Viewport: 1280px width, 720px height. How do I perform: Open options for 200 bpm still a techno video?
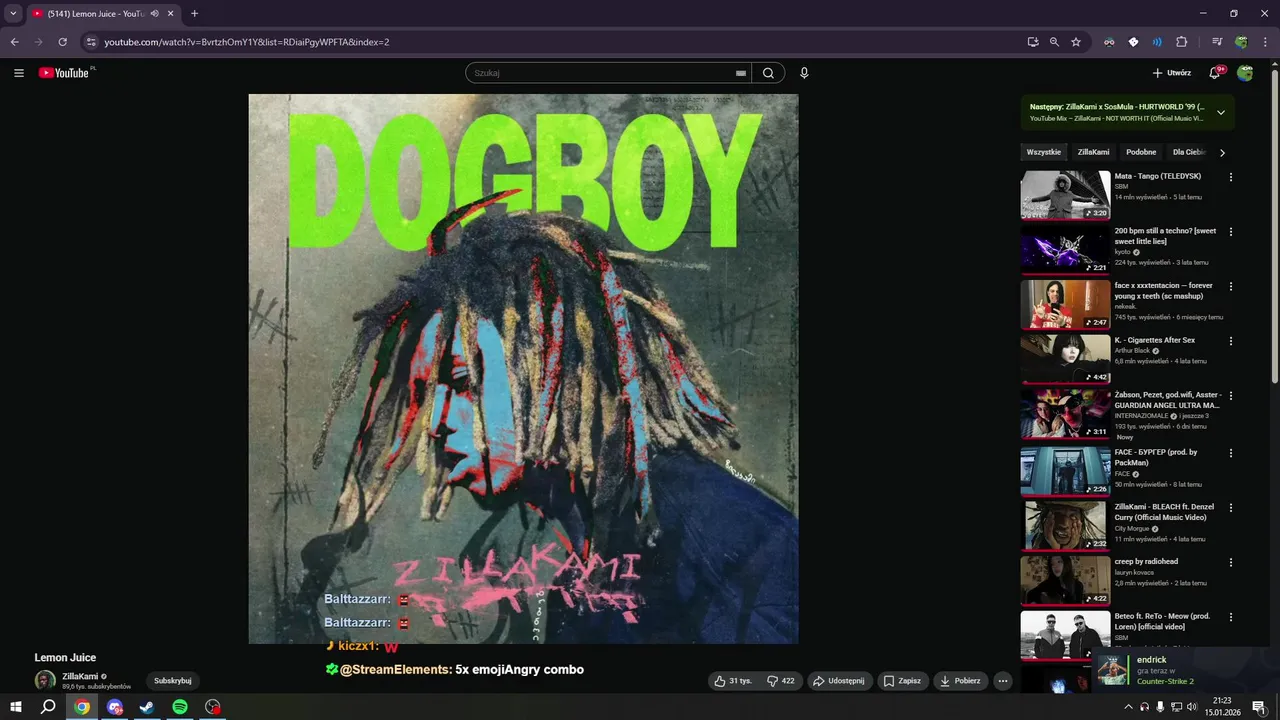pyautogui.click(x=1231, y=231)
